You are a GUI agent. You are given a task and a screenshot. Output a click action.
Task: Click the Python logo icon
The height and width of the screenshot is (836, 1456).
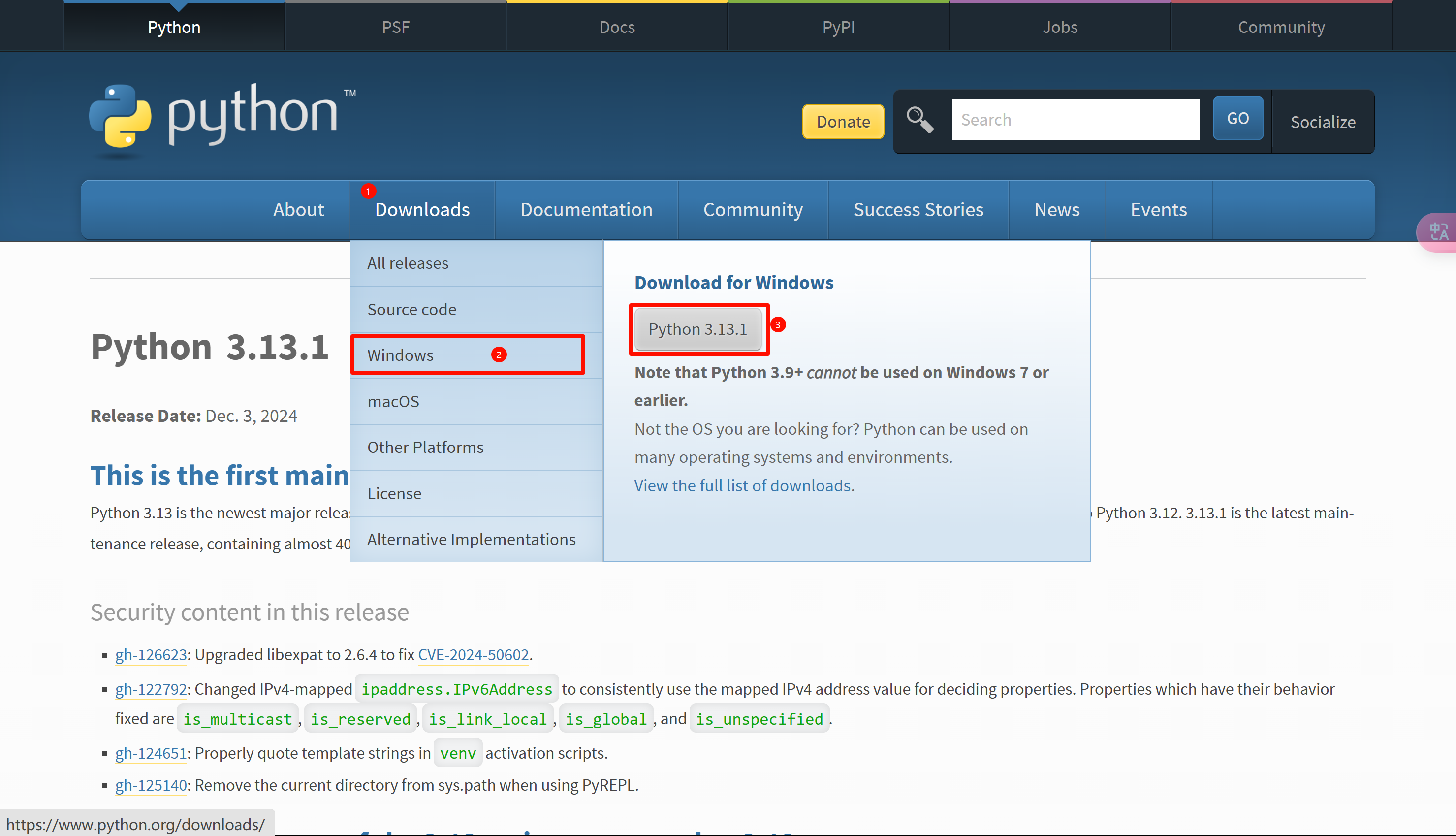[x=120, y=117]
